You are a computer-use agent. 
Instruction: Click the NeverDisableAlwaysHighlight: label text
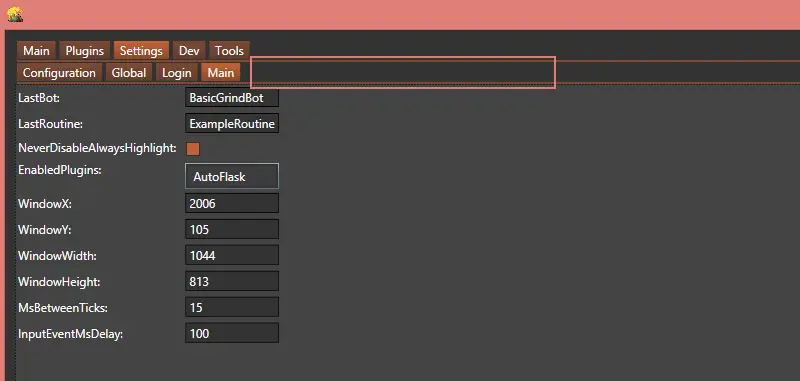pyautogui.click(x=97, y=148)
